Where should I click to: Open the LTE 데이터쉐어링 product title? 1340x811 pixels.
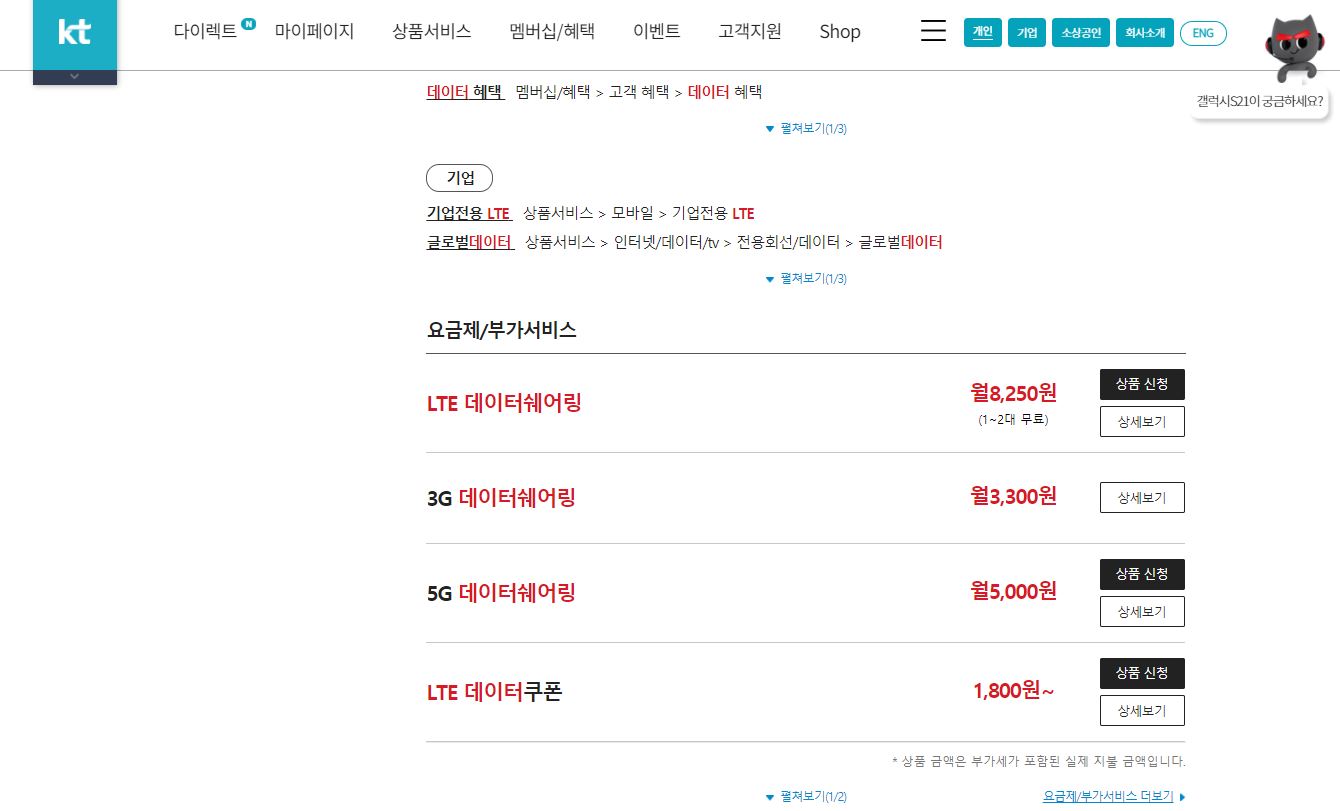[504, 403]
